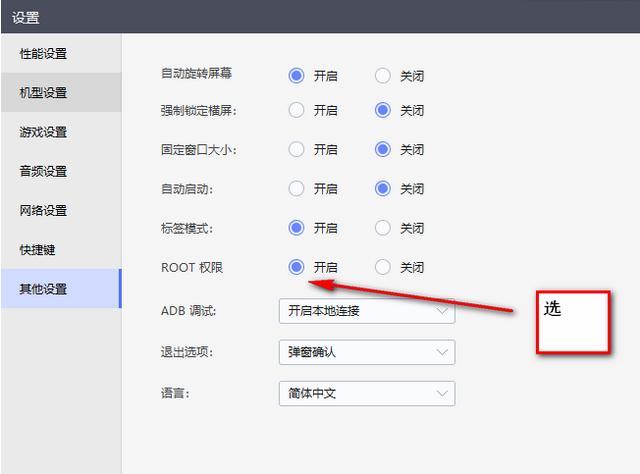640x474 pixels.
Task: Disable 标签模式 with 关闭 radio
Action: [383, 228]
